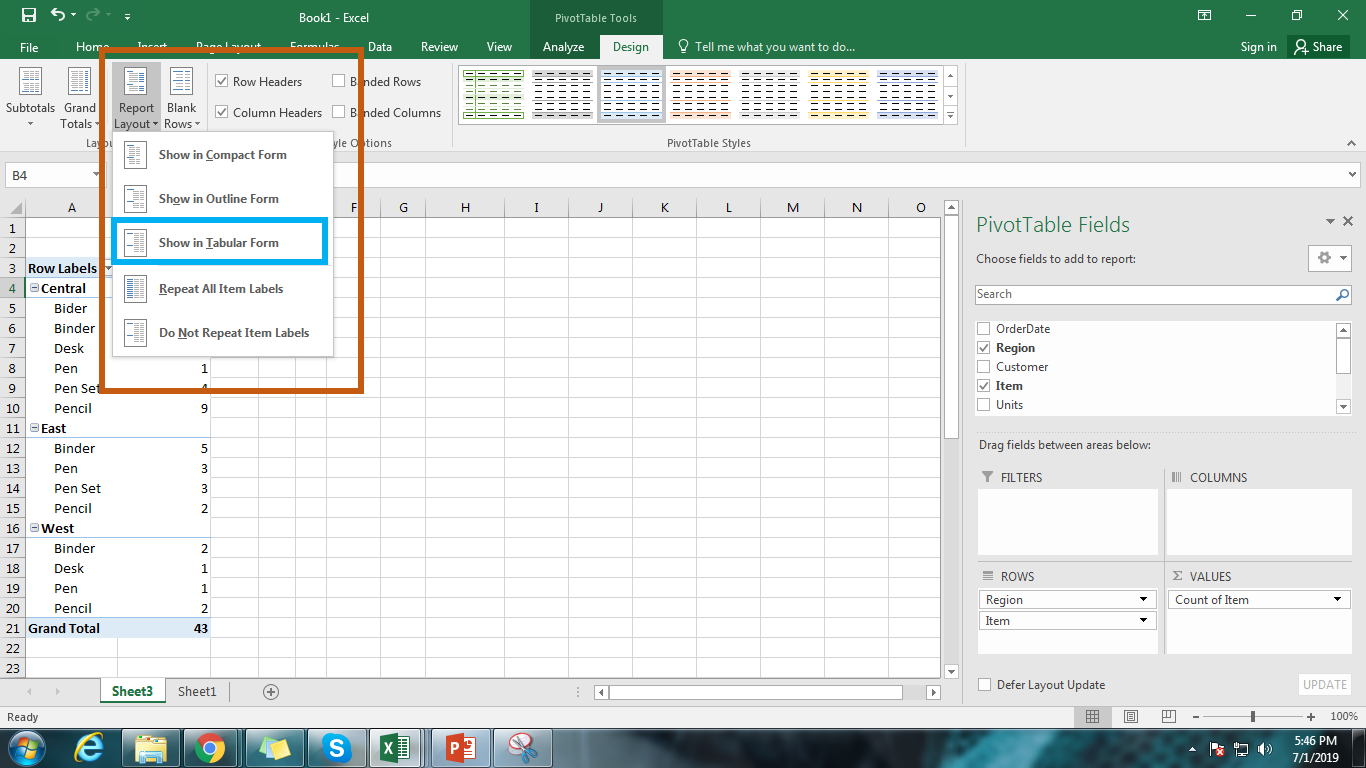Close the PivotTable Fields pane

[x=1348, y=222]
